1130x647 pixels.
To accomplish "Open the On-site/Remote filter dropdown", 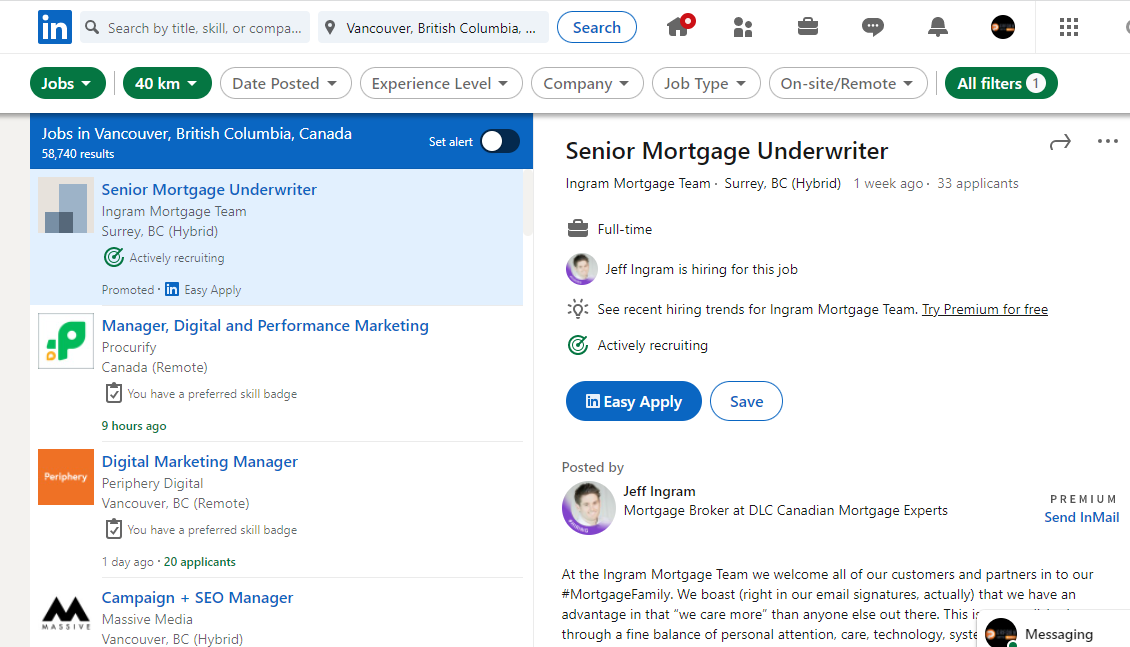I will pyautogui.click(x=847, y=84).
